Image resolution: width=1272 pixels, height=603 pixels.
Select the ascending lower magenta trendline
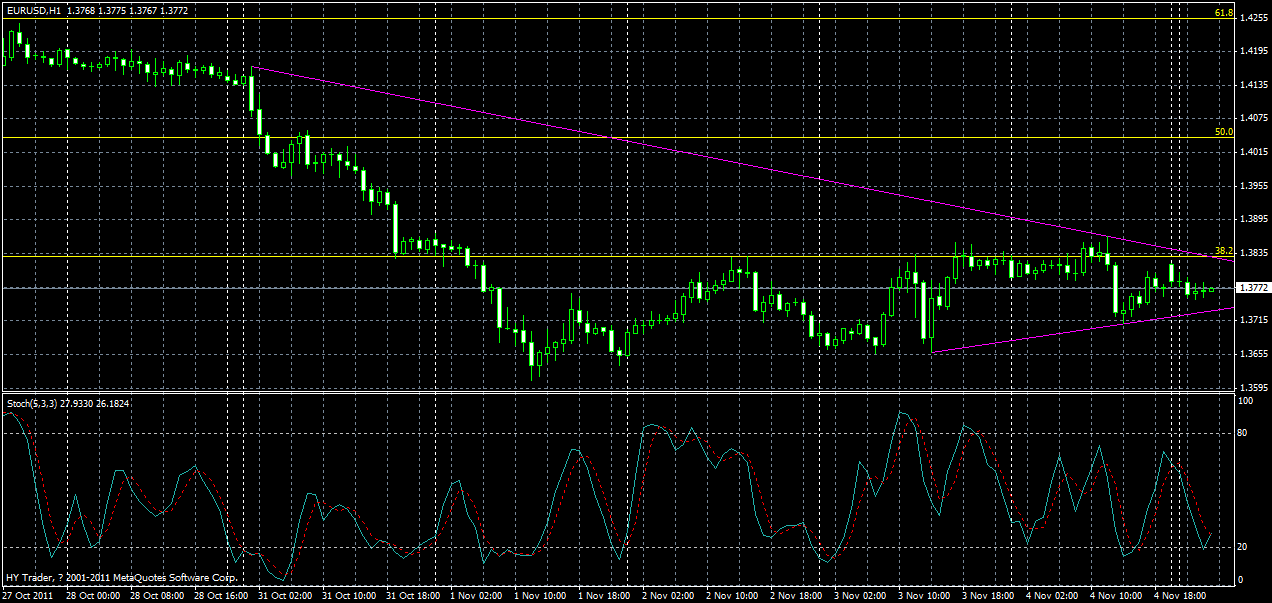(1070, 330)
